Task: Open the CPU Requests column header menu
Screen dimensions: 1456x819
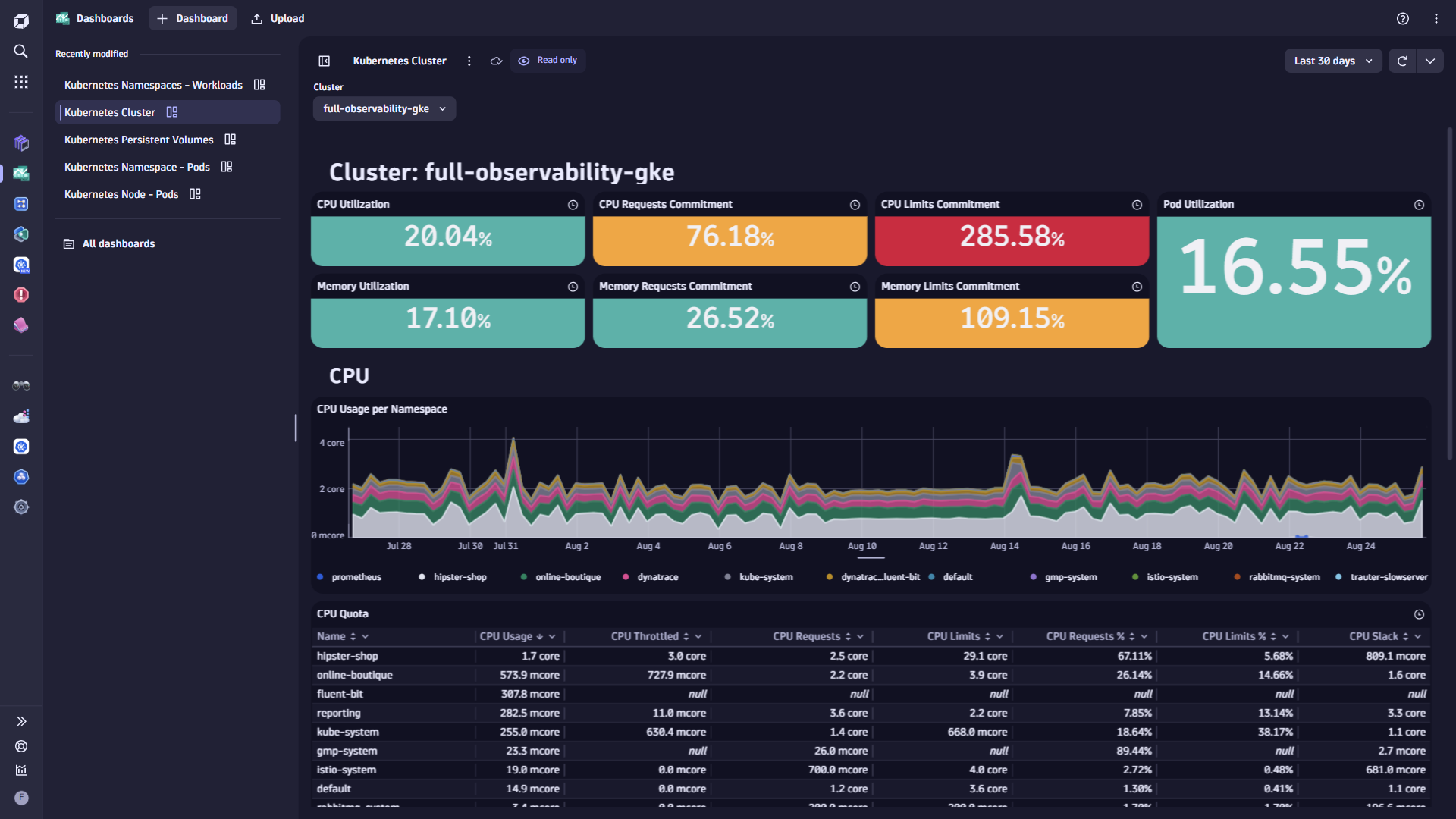Action: pos(861,636)
